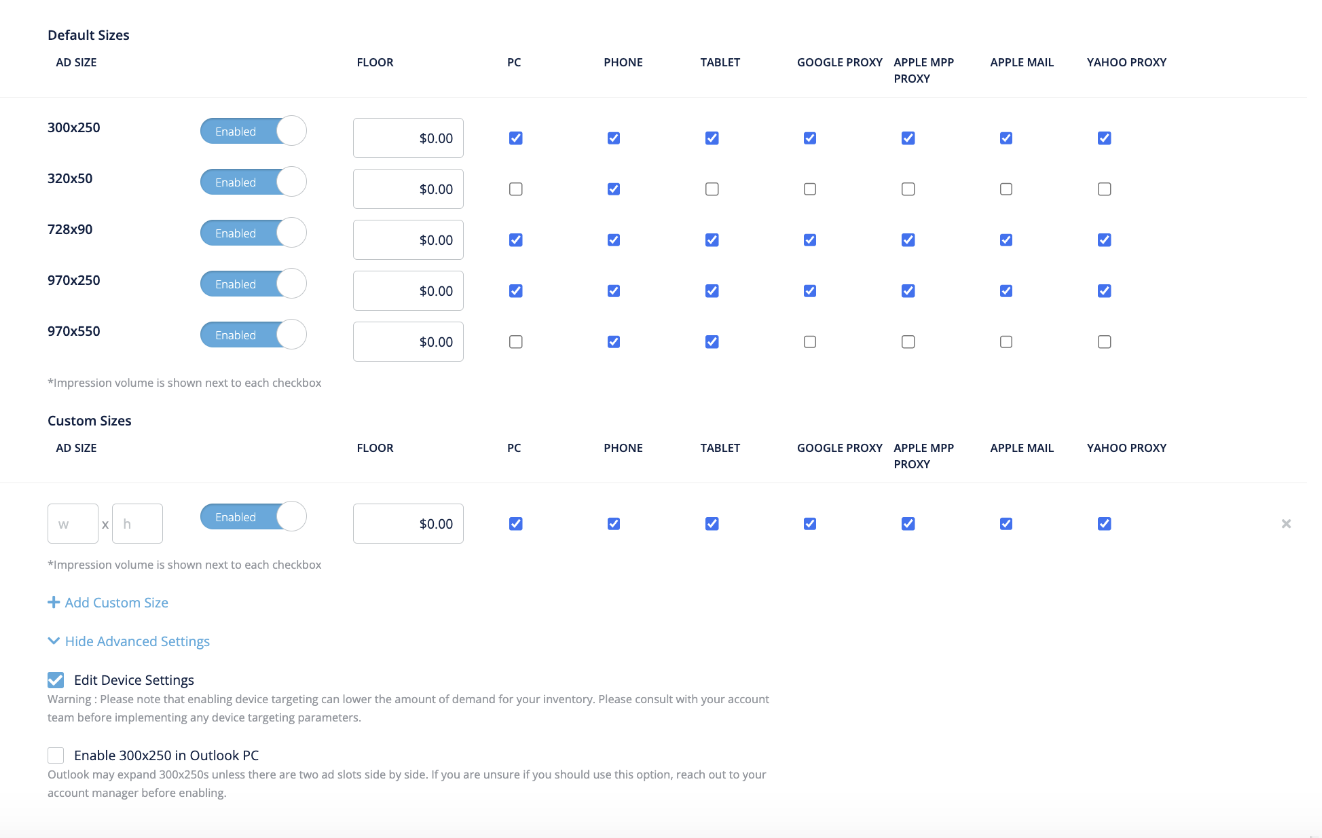Viewport: 1322px width, 838px height.
Task: Uncheck Phone for the 300x250 size
Action: pos(613,138)
